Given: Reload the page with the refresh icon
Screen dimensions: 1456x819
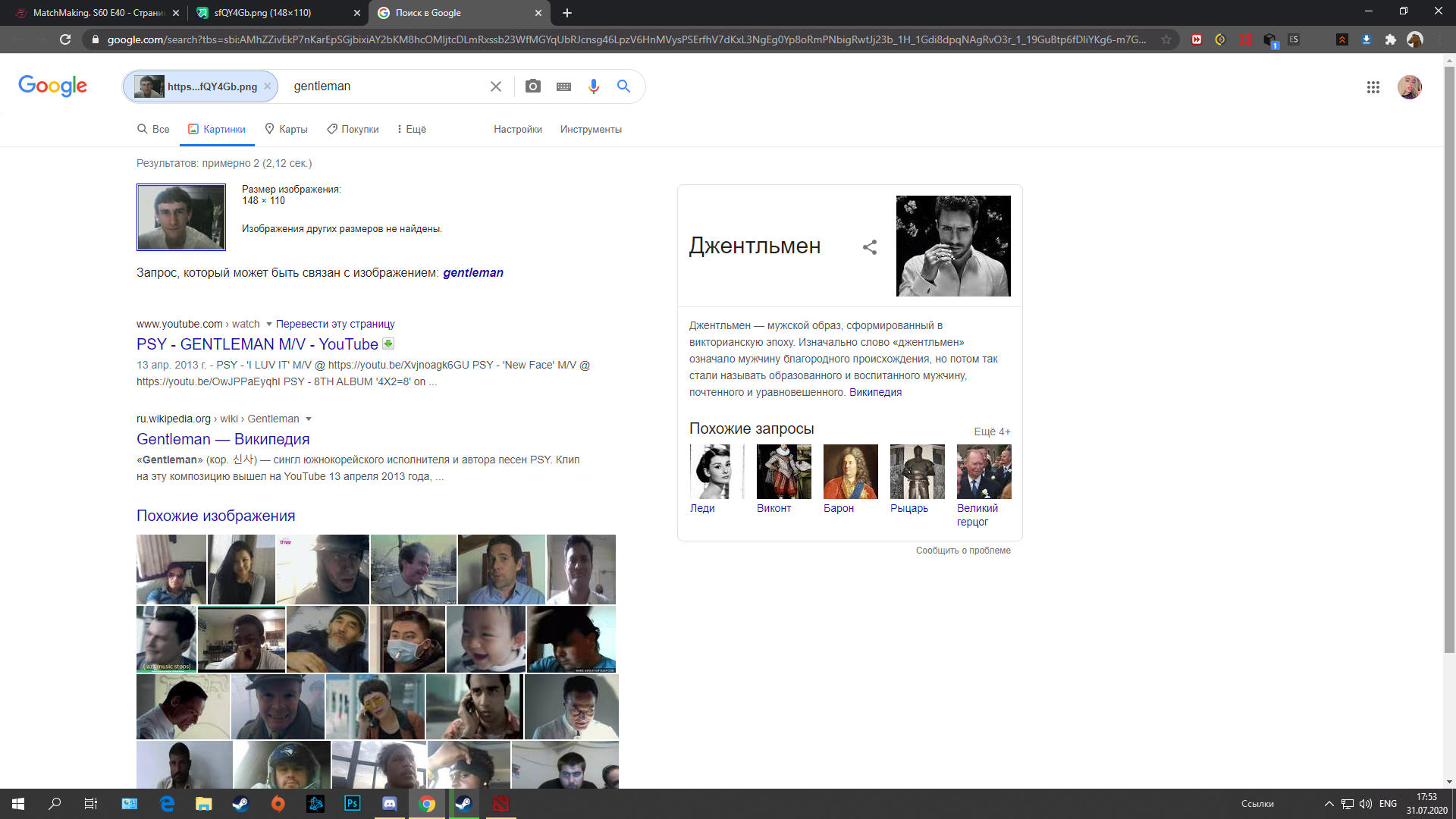Looking at the screenshot, I should (x=64, y=39).
